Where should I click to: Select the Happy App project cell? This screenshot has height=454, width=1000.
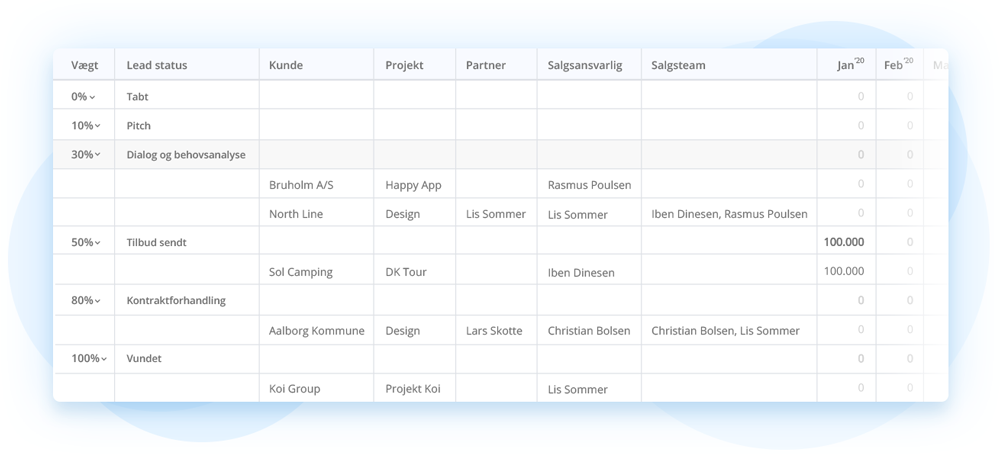point(413,185)
